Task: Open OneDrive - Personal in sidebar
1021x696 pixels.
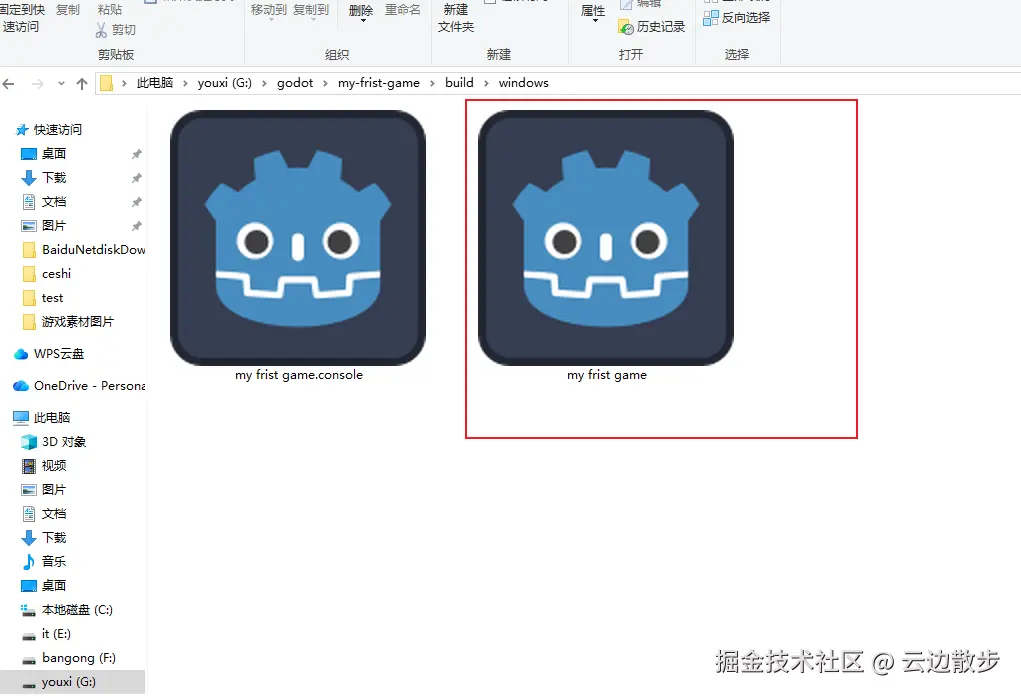Action: 79,386
